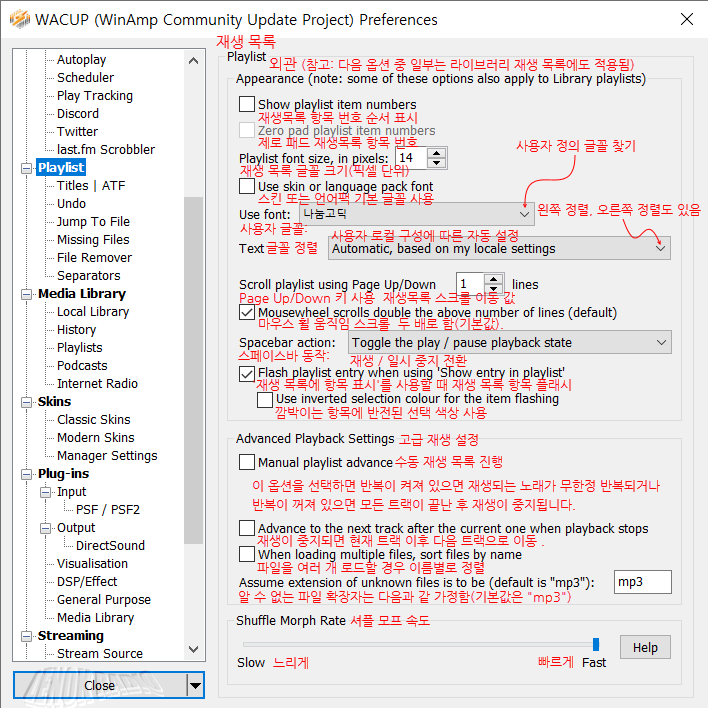Collapse the Streaming tree node
The width and height of the screenshot is (708, 708).
point(27,636)
